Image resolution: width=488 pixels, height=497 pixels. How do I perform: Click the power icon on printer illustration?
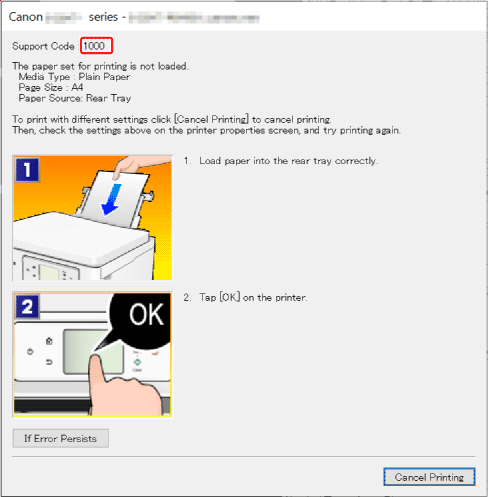coord(30,351)
